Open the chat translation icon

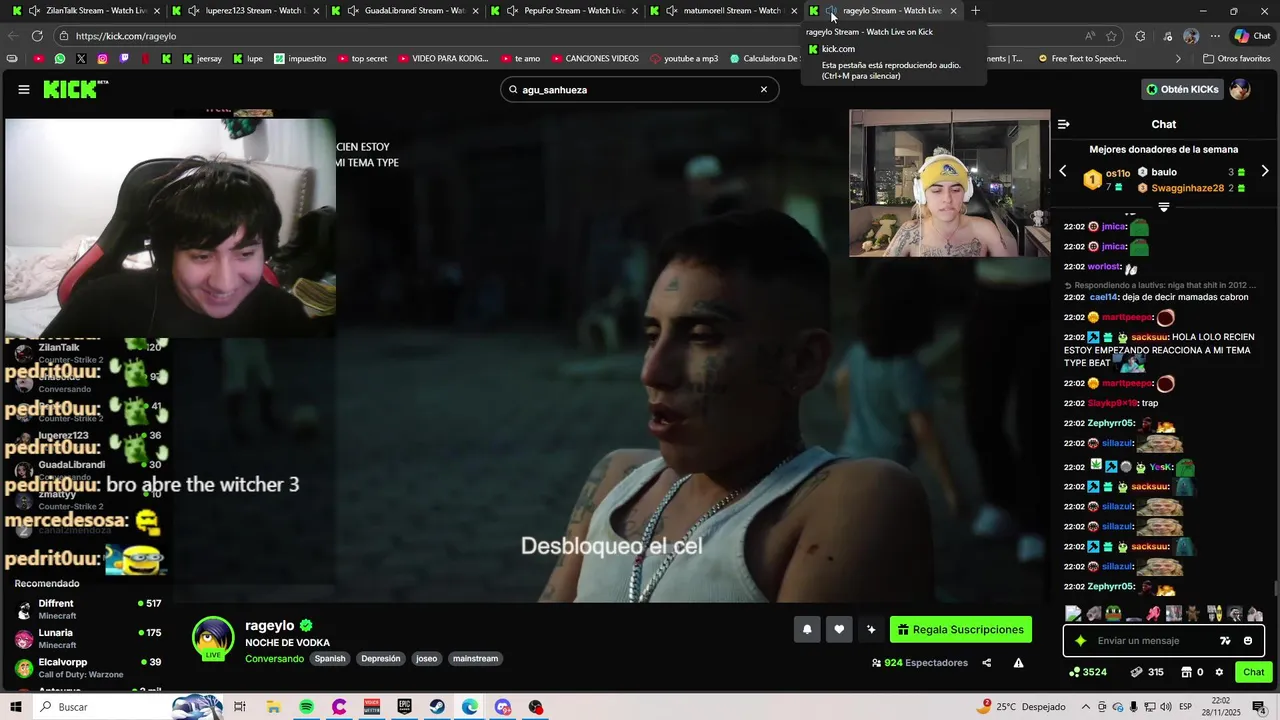click(1225, 641)
